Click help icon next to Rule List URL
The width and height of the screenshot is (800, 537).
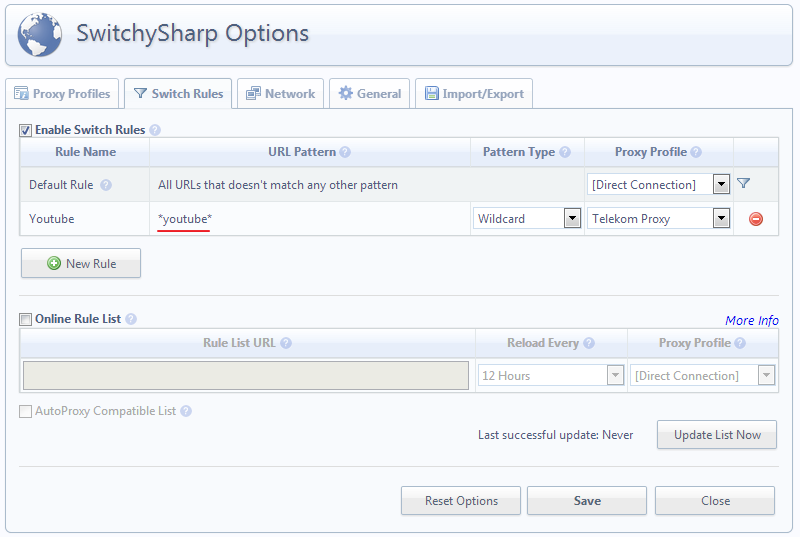click(286, 343)
